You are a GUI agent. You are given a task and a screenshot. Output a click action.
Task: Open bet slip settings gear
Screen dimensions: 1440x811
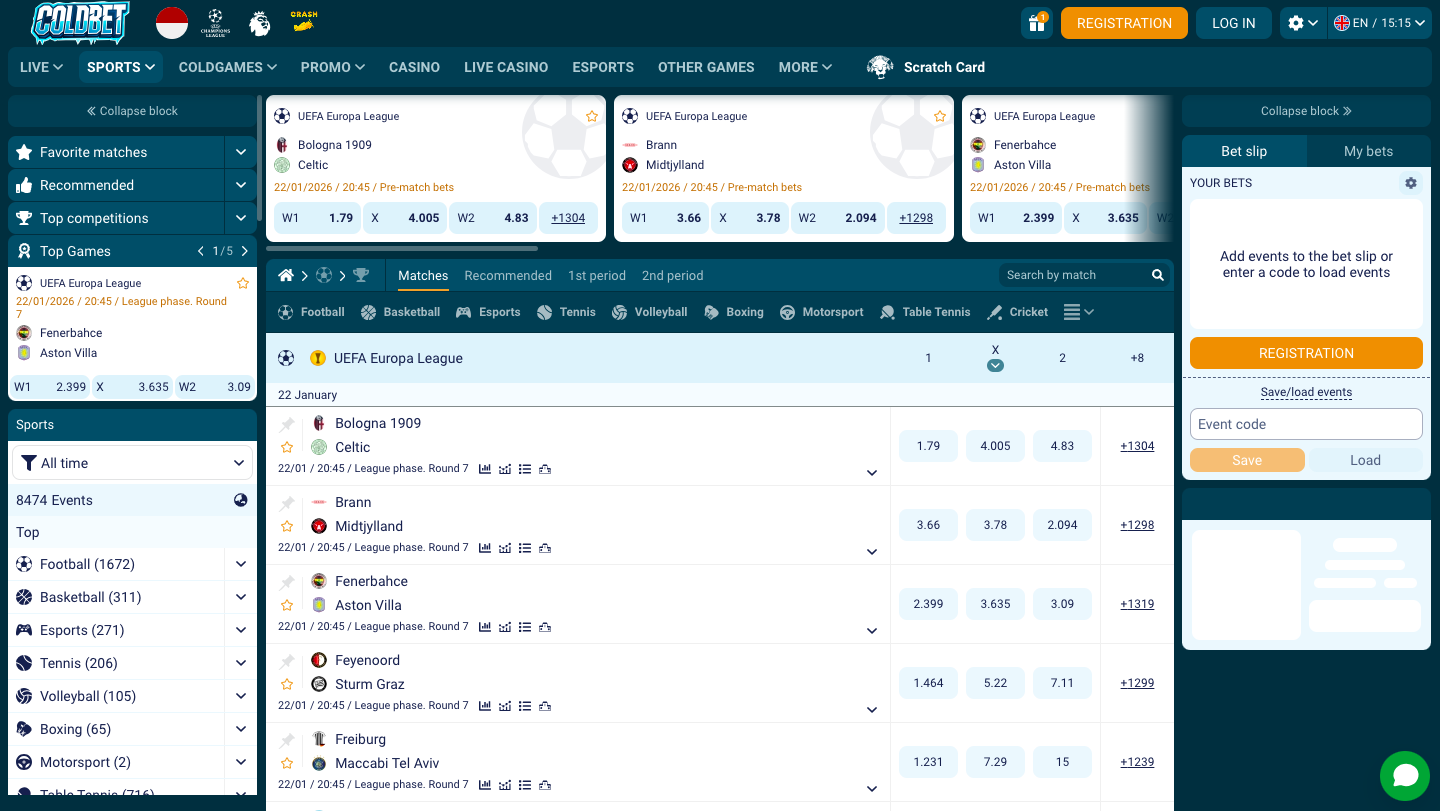click(x=1411, y=183)
